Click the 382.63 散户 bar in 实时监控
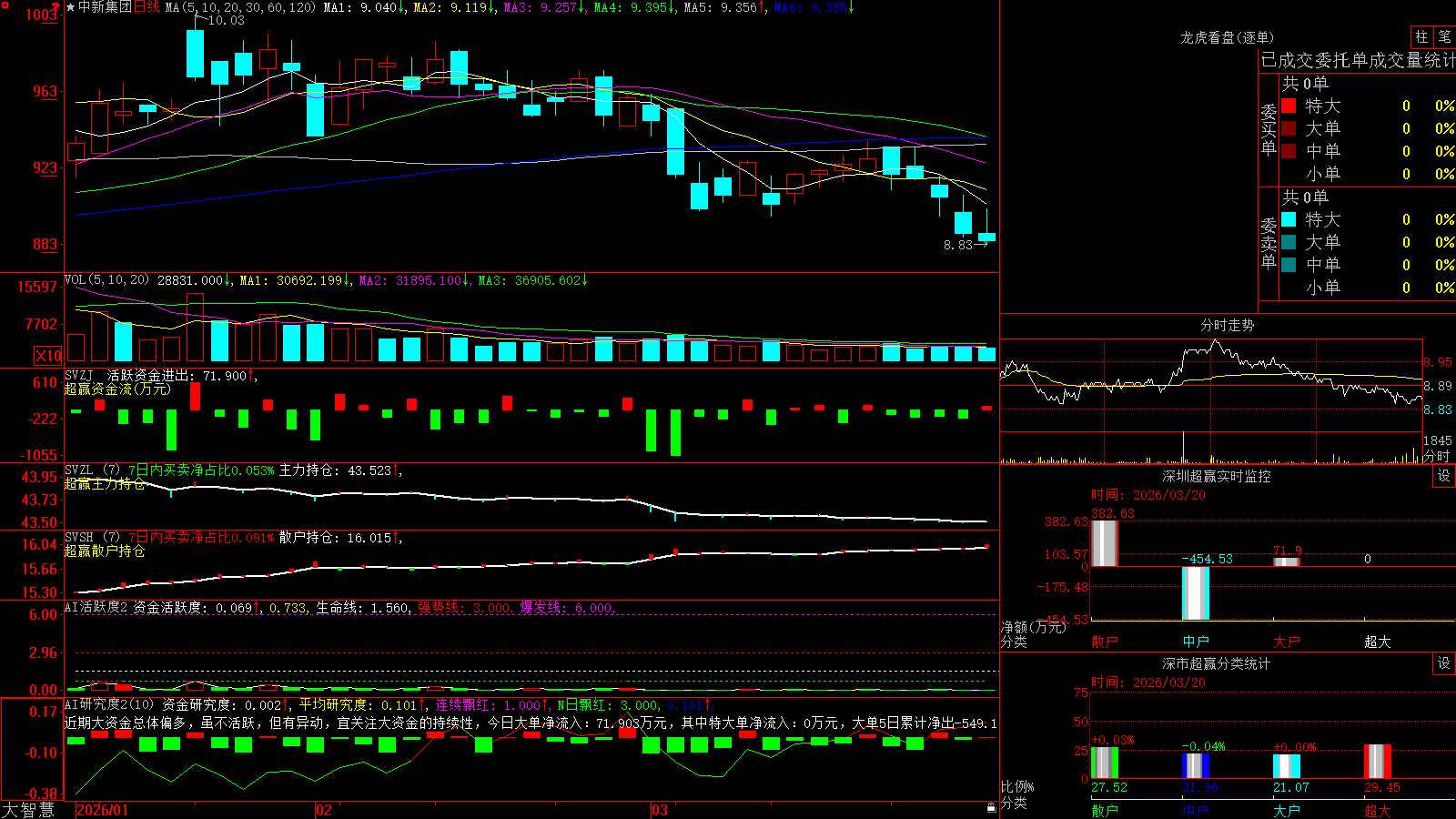1456x819 pixels. [1104, 542]
